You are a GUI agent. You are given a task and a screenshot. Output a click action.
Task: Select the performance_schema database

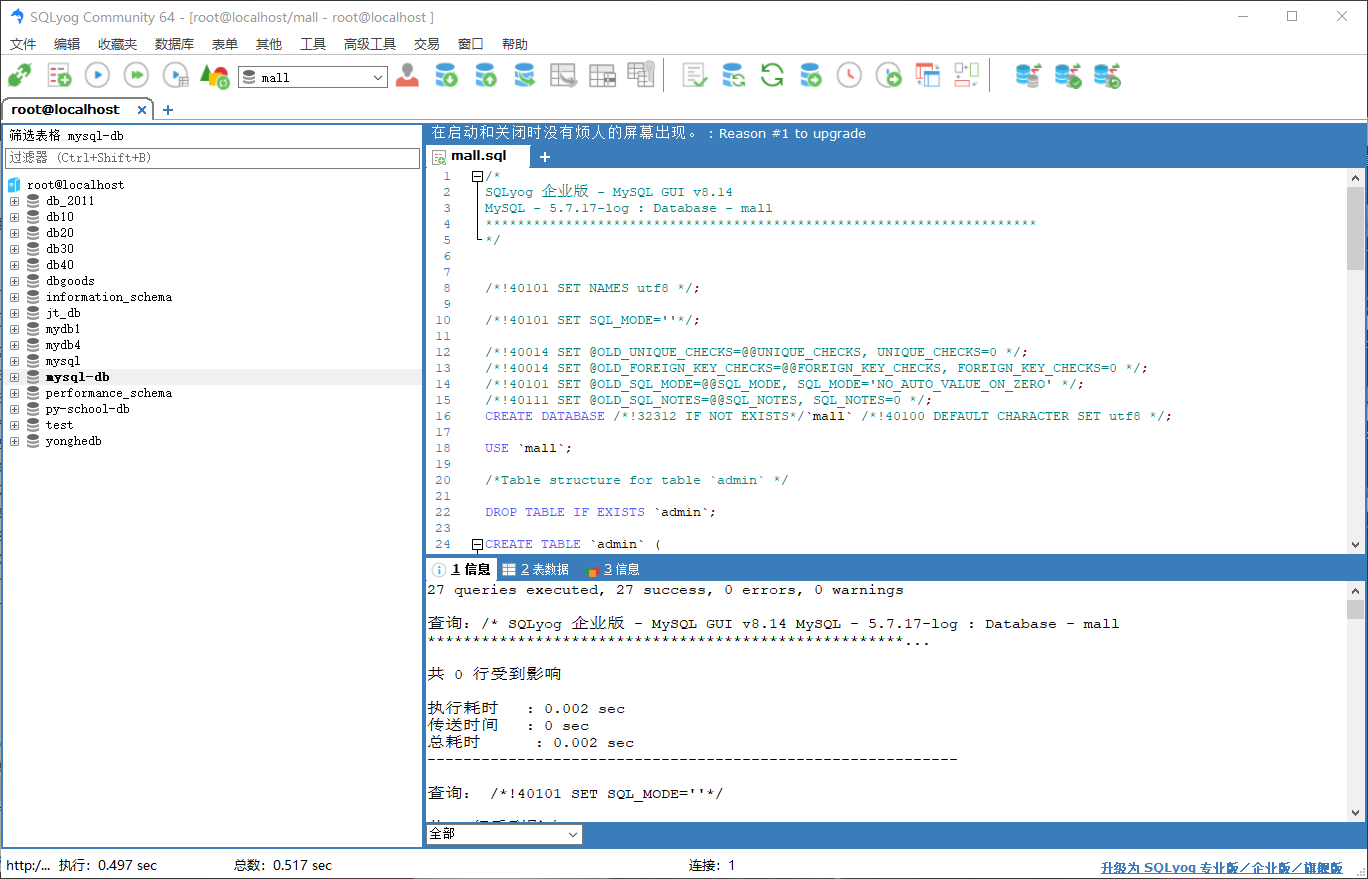(109, 393)
